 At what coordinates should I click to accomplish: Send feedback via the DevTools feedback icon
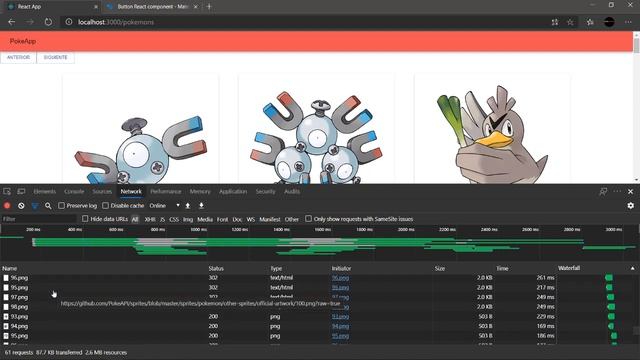click(x=603, y=191)
